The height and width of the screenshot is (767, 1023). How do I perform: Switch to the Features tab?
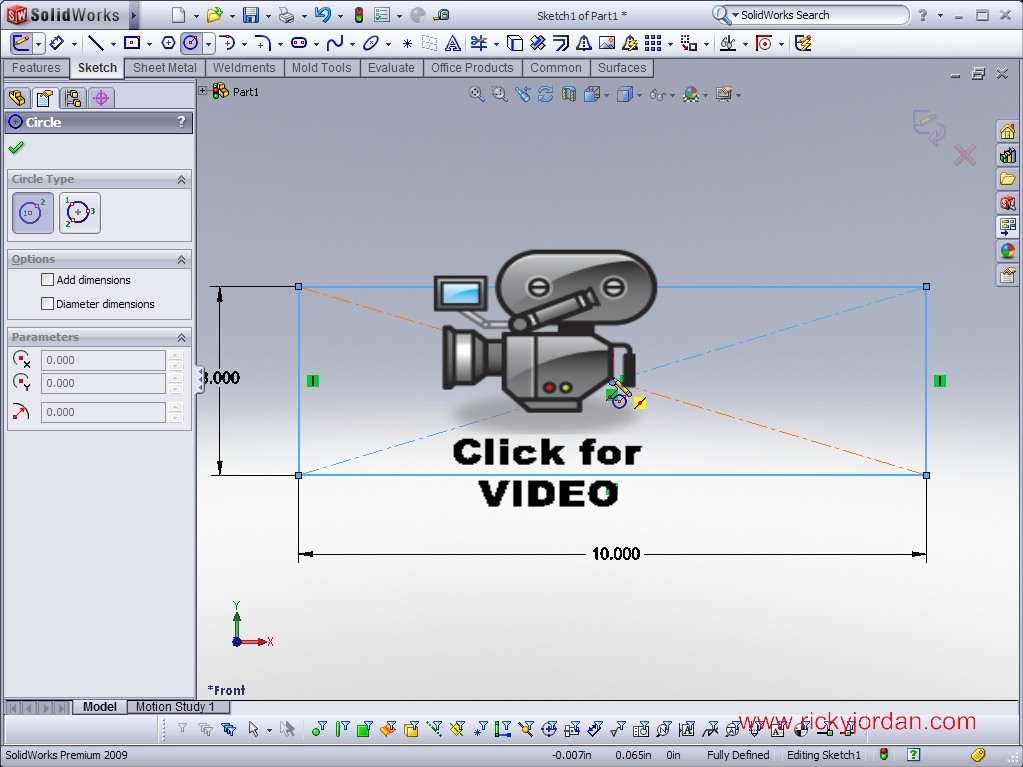36,68
